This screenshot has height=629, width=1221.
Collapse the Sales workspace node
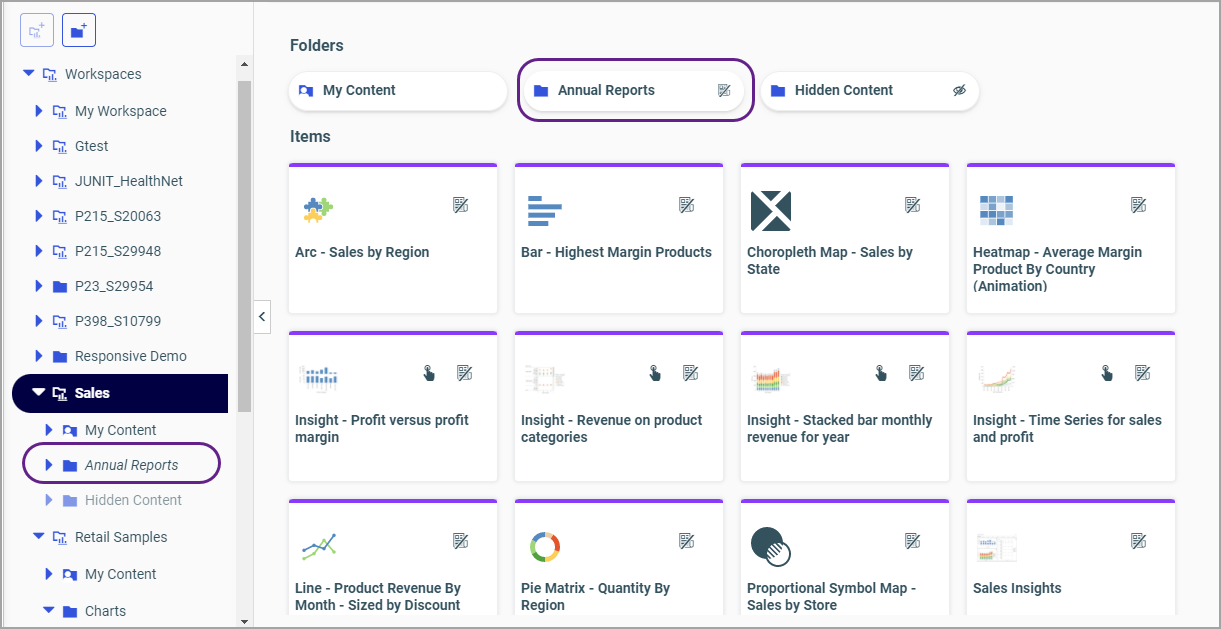(38, 393)
